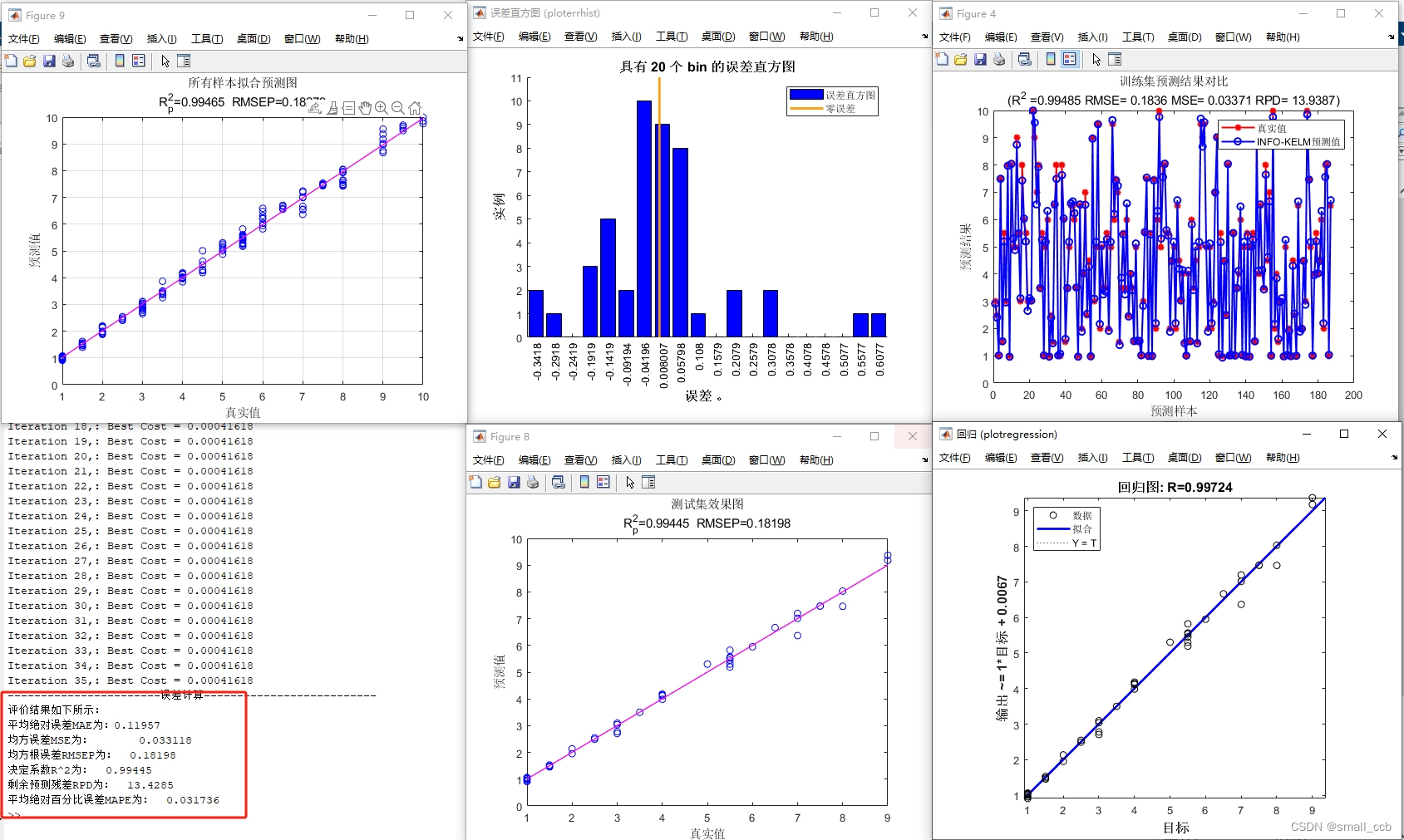Toggle legend icon in Figure 4 toolbar

click(1070, 59)
